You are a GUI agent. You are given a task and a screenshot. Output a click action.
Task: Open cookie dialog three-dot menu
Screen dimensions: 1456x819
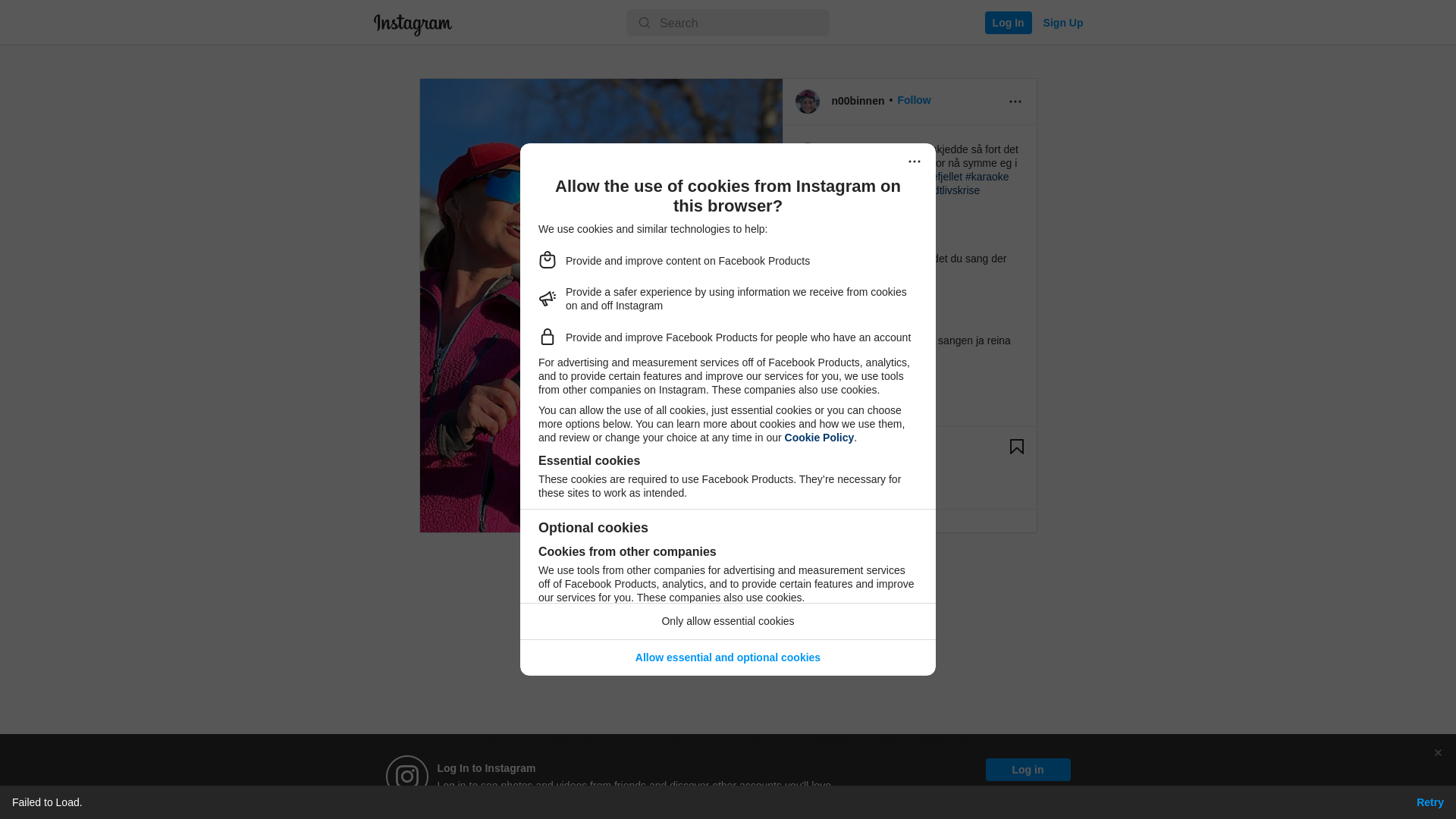(915, 162)
